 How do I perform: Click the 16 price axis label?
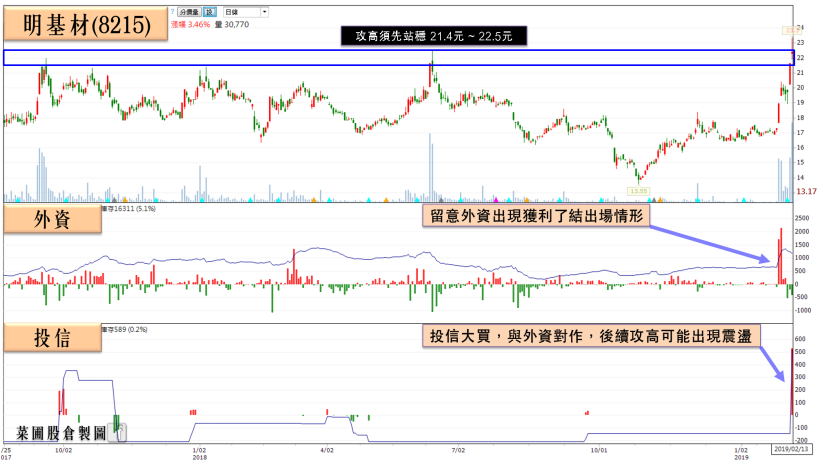[800, 148]
